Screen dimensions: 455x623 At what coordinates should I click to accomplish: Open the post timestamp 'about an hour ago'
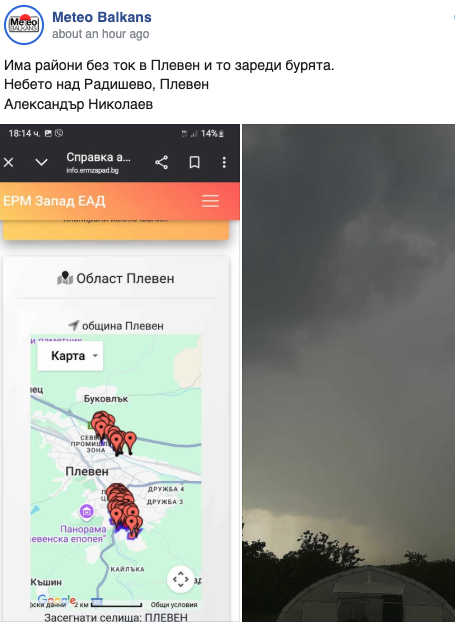101,34
